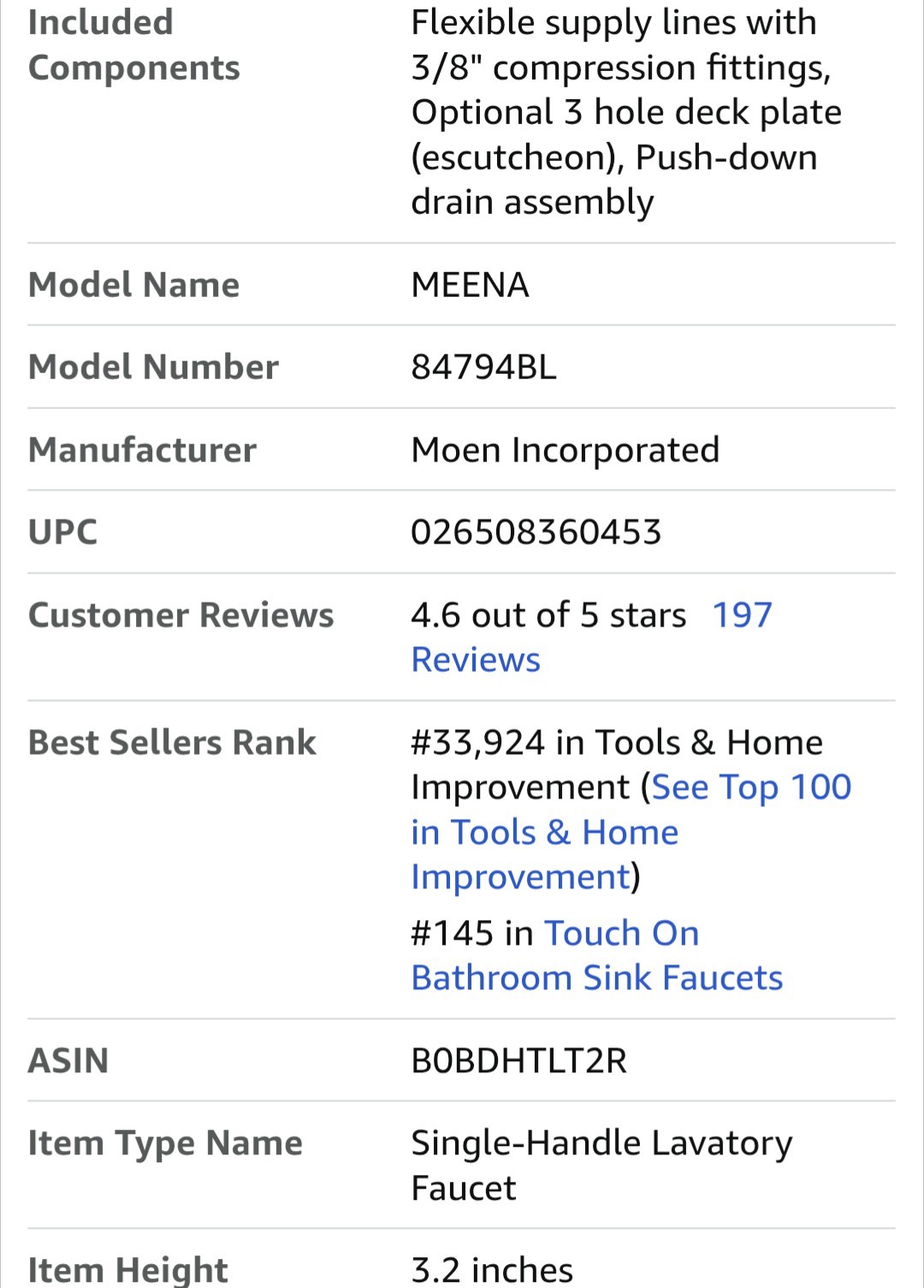
Task: Click the Manufacturer row label
Action: pos(142,450)
